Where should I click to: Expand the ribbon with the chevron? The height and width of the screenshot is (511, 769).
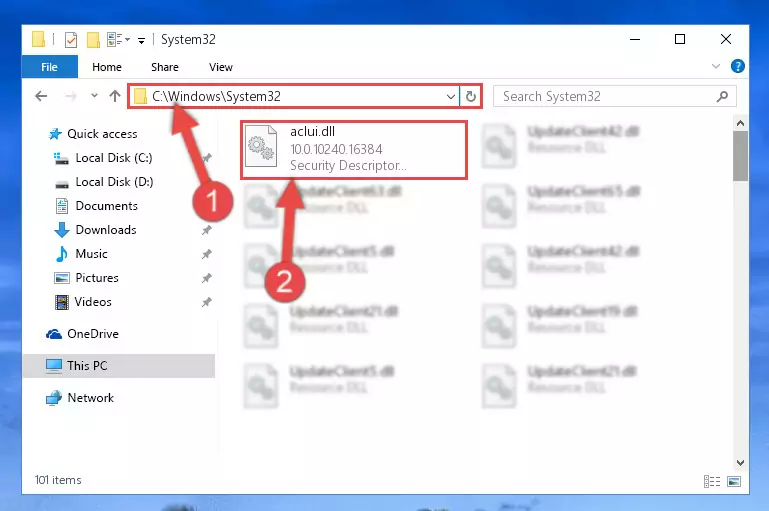pyautogui.click(x=716, y=66)
